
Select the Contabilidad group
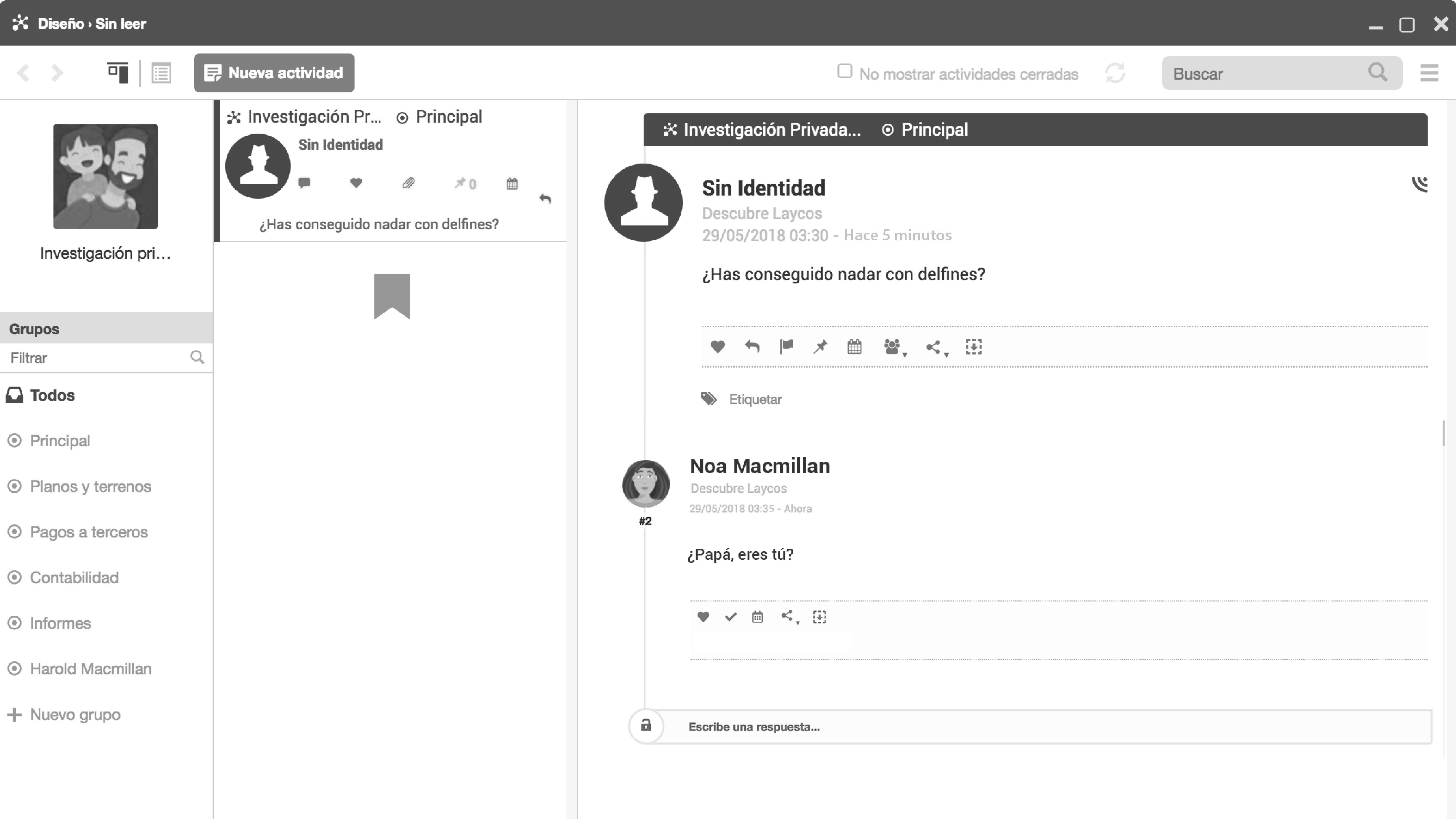click(63, 577)
